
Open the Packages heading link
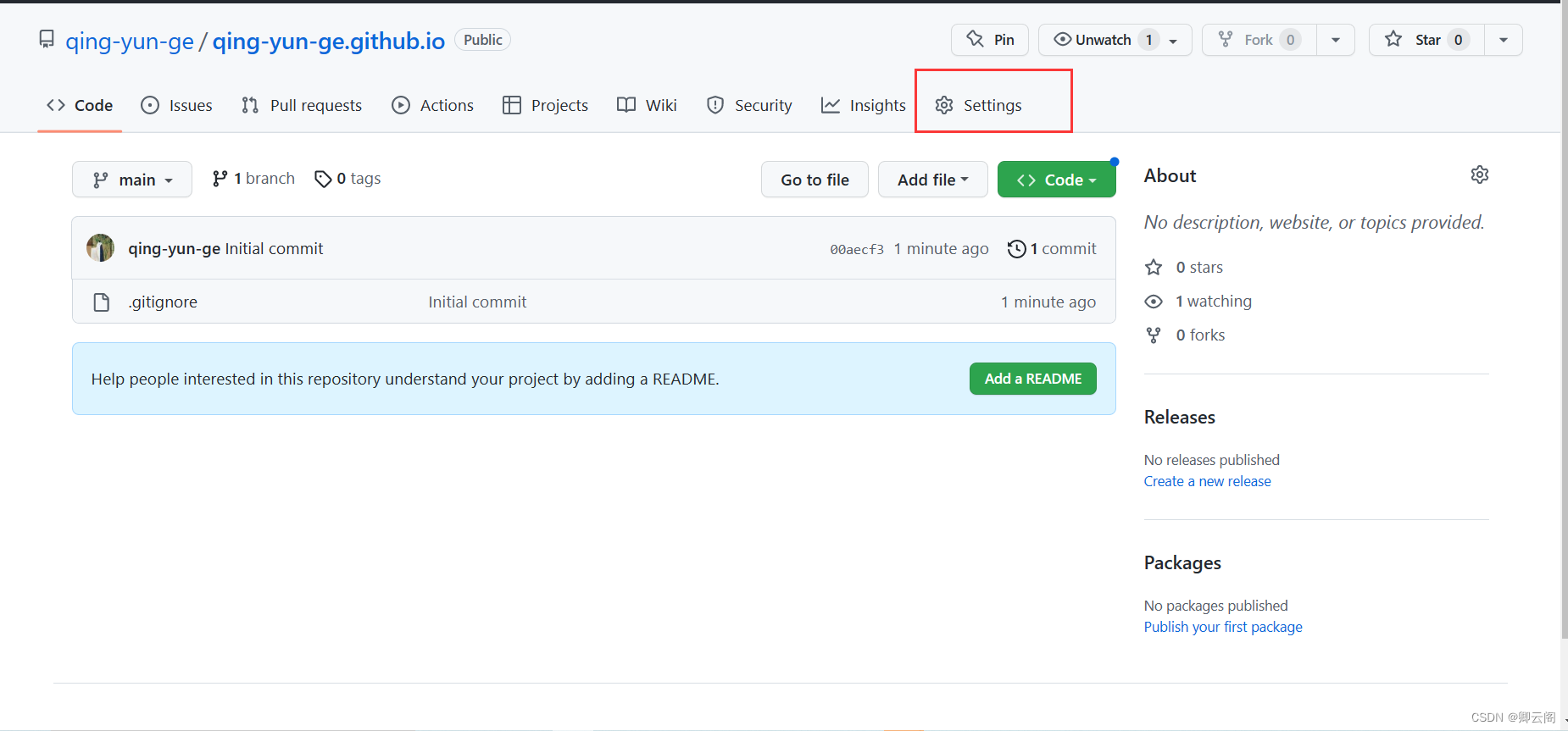[x=1182, y=563]
